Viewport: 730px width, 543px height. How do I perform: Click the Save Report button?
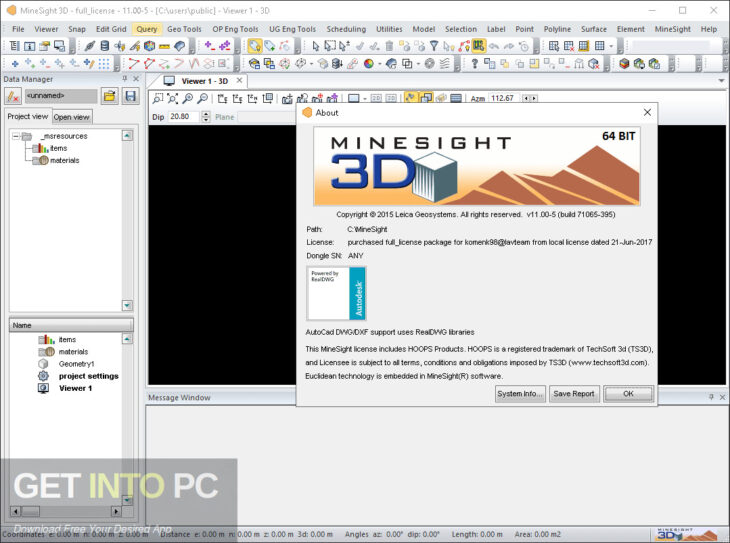point(574,394)
